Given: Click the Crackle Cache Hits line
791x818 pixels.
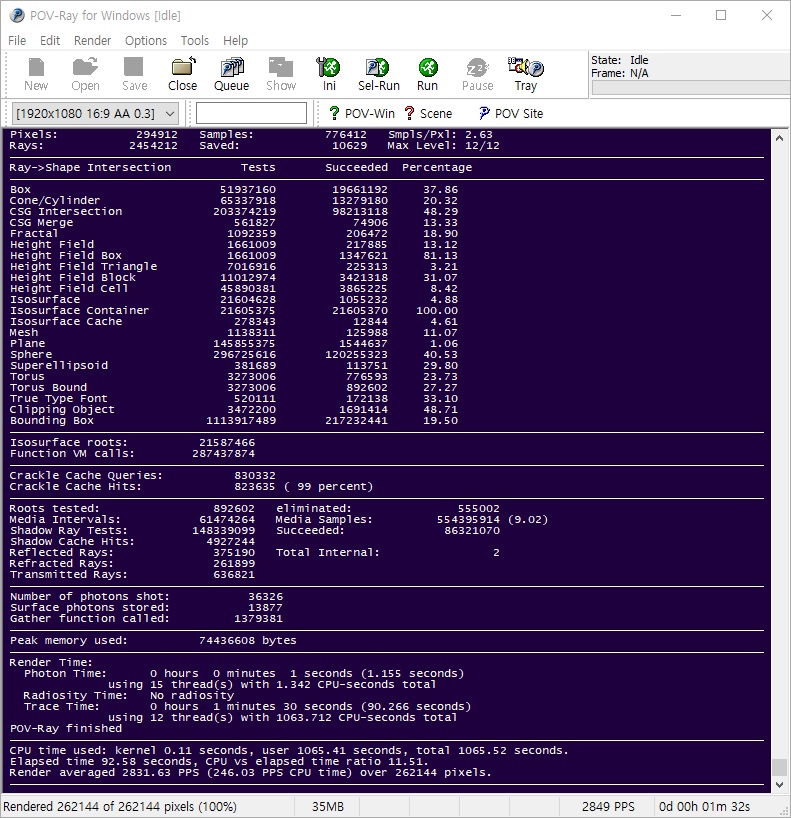Looking at the screenshot, I should (191, 486).
